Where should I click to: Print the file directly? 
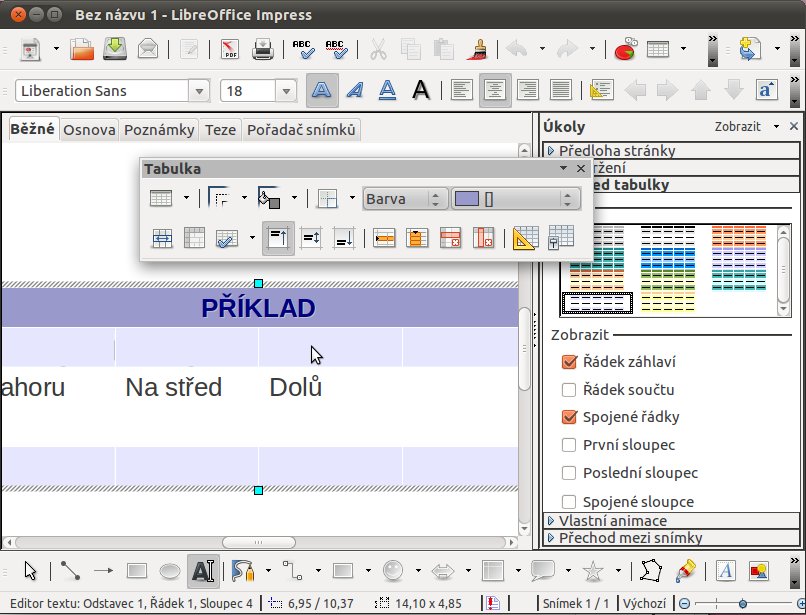click(x=263, y=49)
